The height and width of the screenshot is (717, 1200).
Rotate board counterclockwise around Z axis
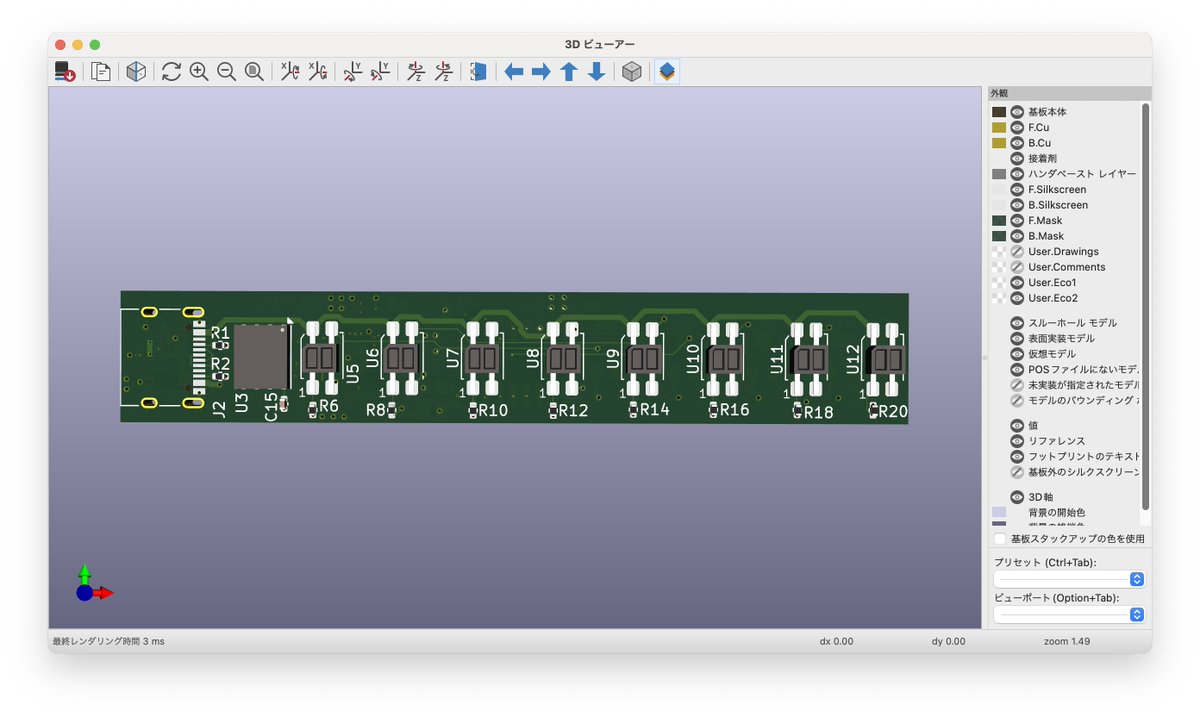click(443, 72)
